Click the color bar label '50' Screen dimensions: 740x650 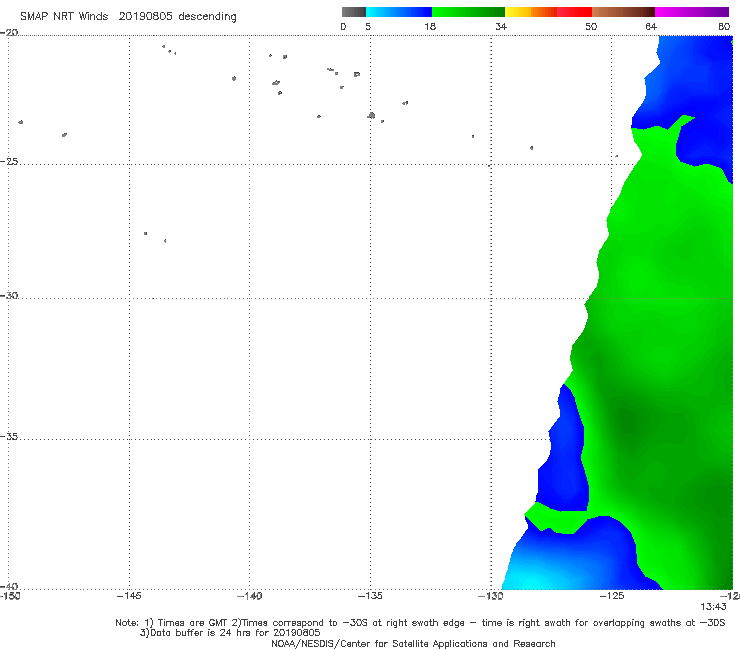coord(591,26)
